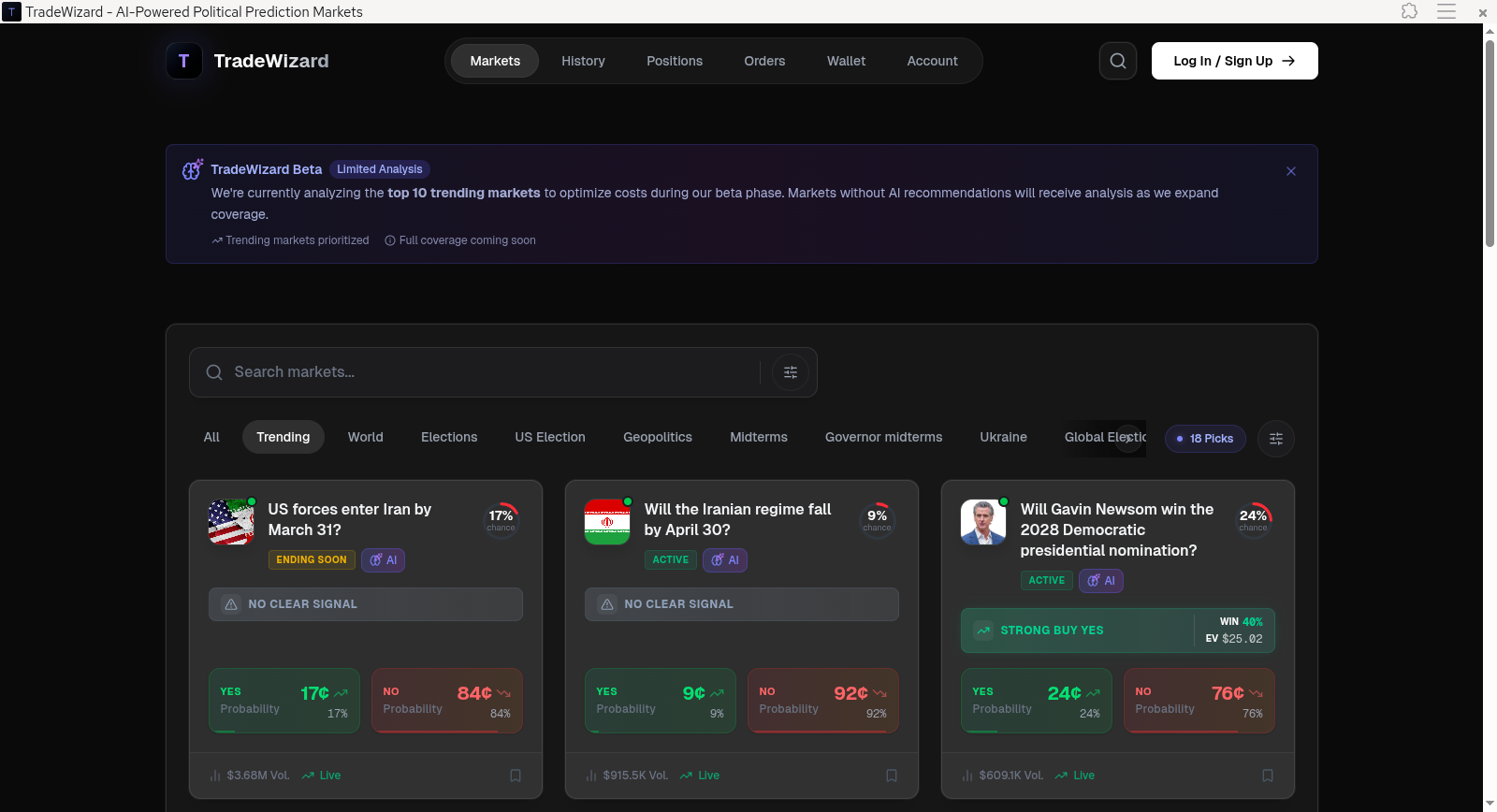Open filter sliders inside search bar
1497x812 pixels.
(791, 372)
